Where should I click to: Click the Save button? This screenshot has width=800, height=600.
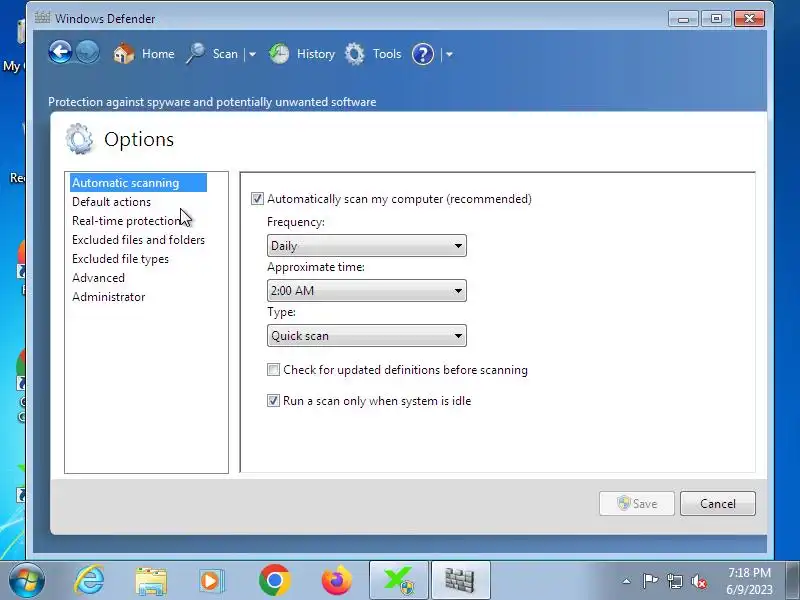637,504
